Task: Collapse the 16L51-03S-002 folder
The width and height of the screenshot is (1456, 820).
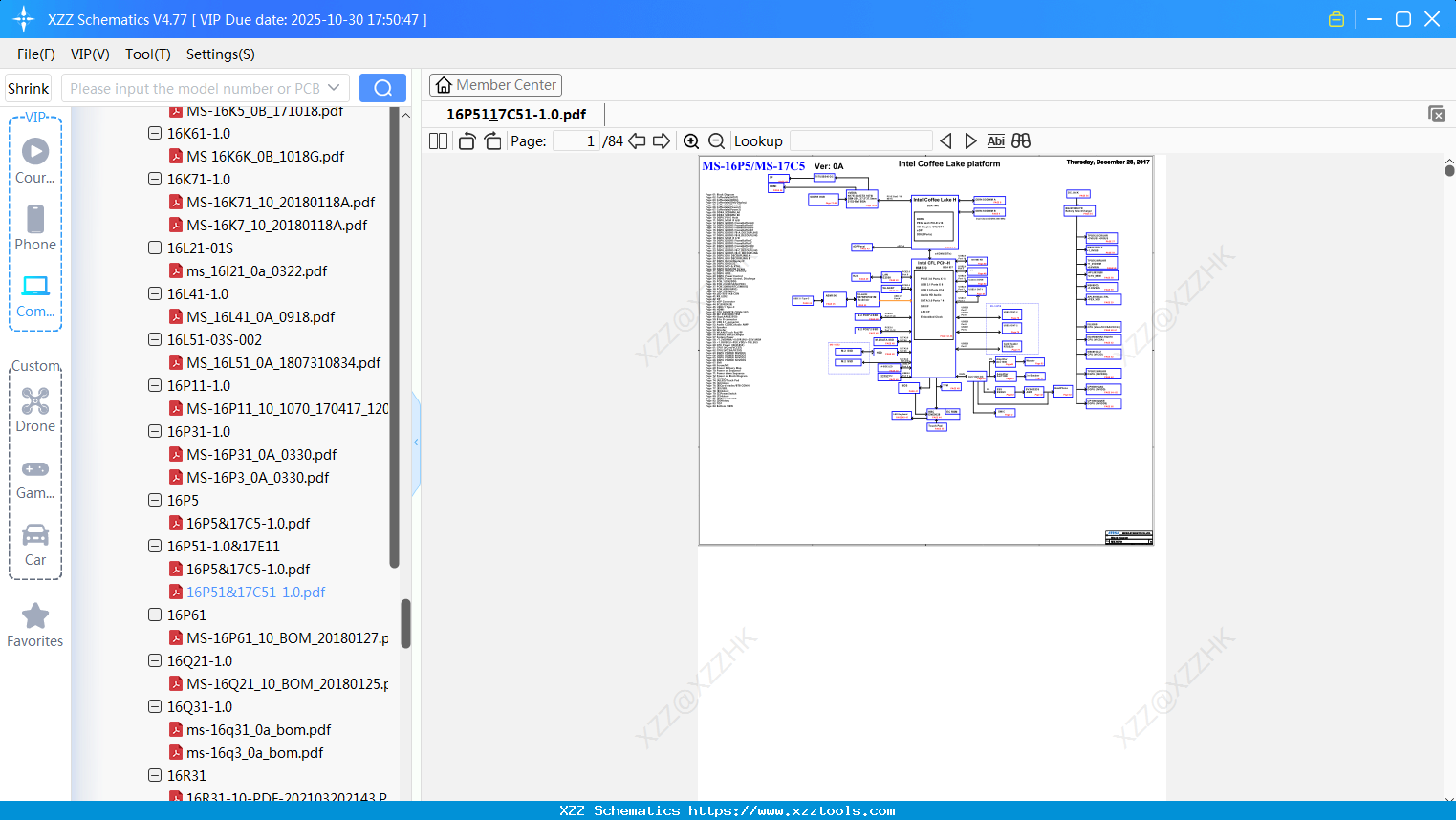Action: pos(155,339)
